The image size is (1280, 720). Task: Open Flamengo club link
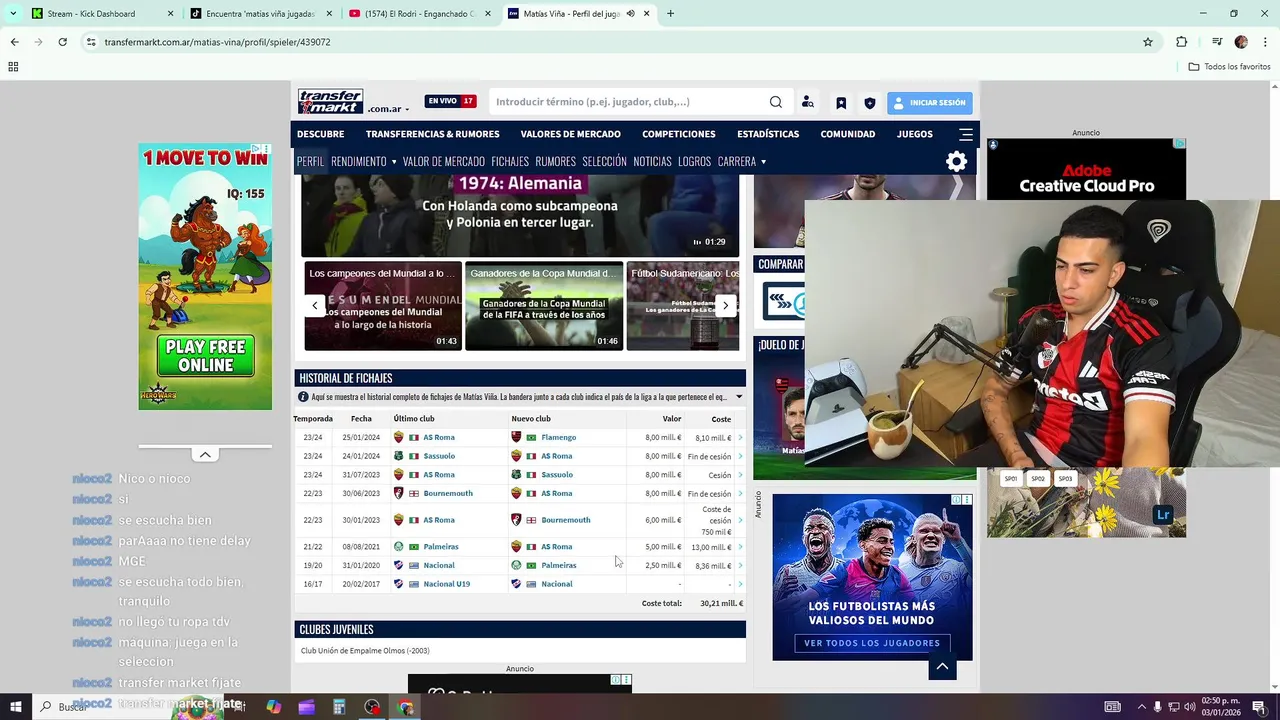tap(558, 437)
